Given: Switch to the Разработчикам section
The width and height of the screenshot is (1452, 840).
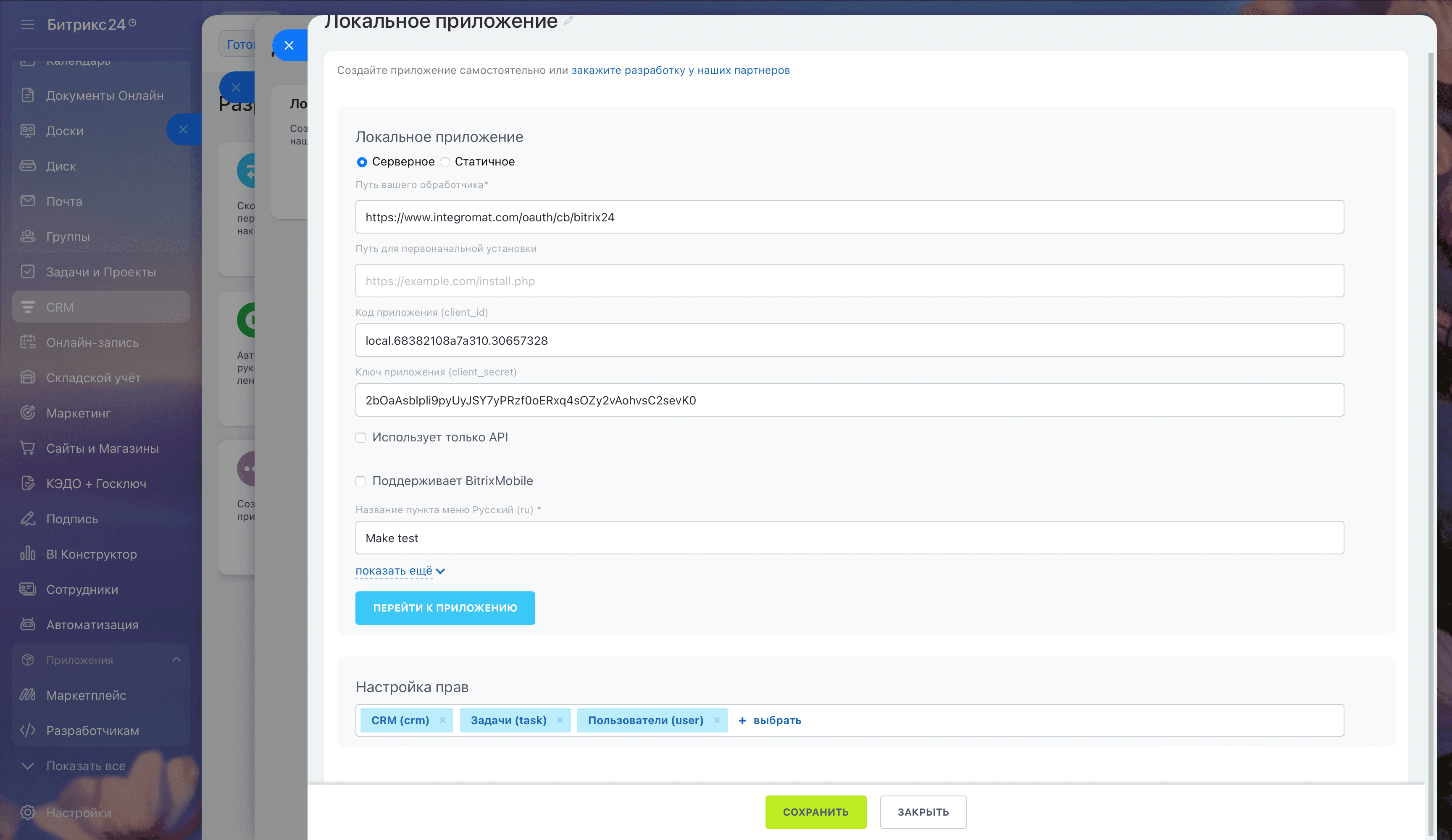Looking at the screenshot, I should [x=92, y=730].
